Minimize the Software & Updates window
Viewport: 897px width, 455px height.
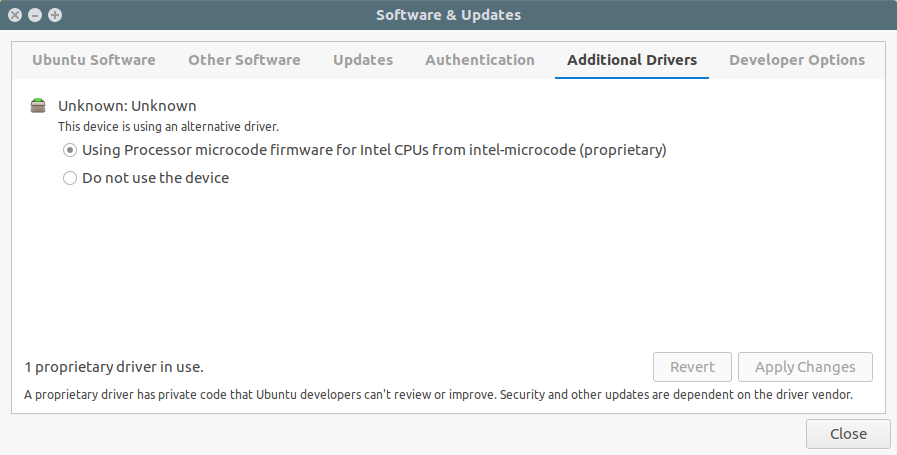point(35,15)
